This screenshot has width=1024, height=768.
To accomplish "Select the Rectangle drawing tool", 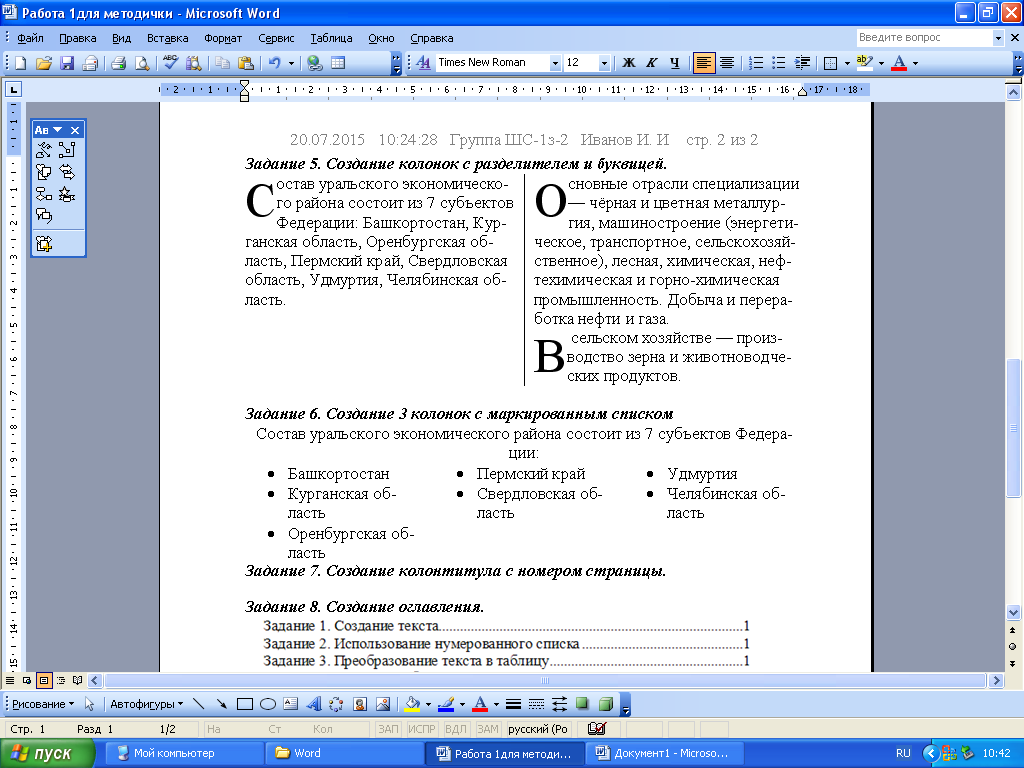I will click(245, 704).
